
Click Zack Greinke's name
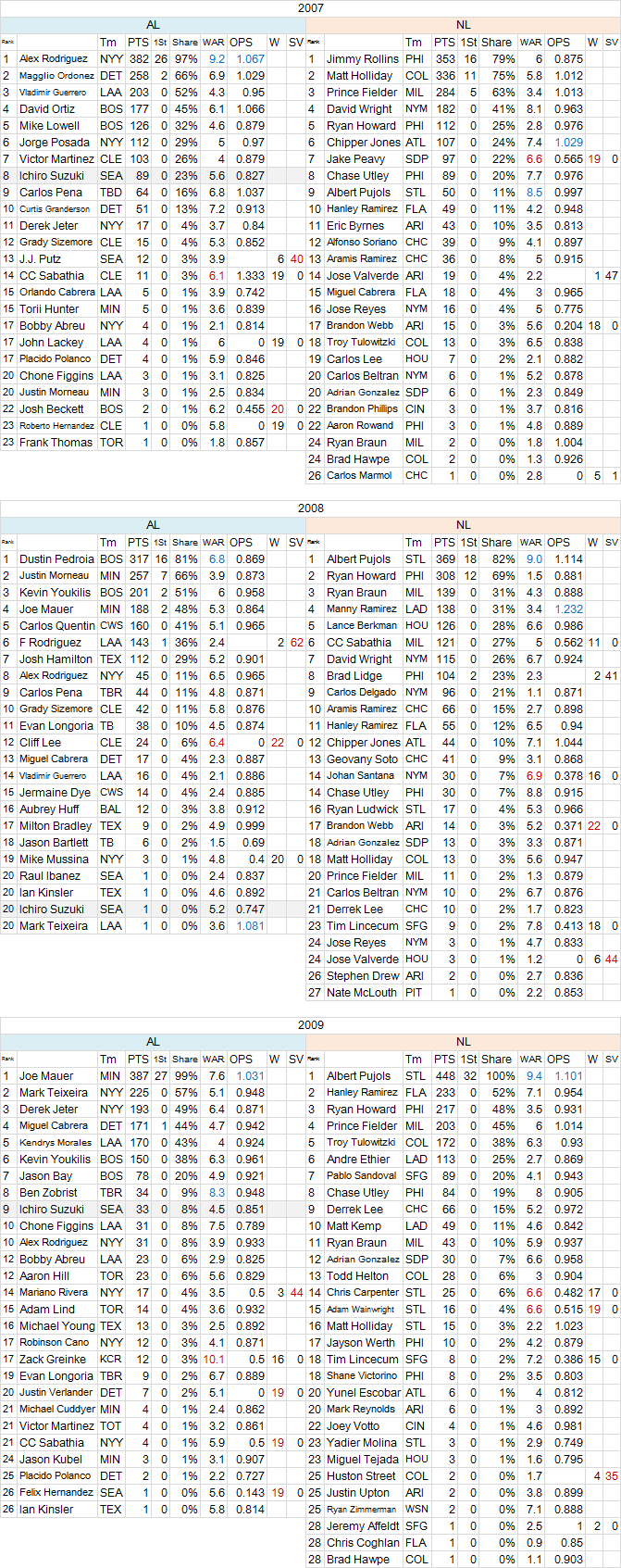[x=53, y=1360]
